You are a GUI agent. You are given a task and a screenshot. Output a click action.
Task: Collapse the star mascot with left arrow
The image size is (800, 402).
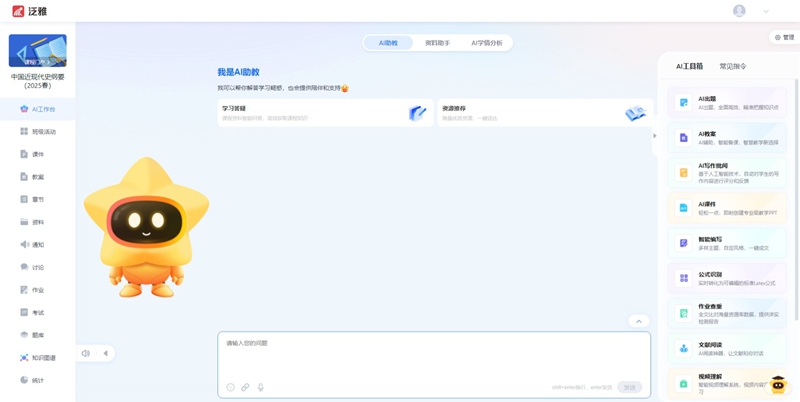click(105, 353)
